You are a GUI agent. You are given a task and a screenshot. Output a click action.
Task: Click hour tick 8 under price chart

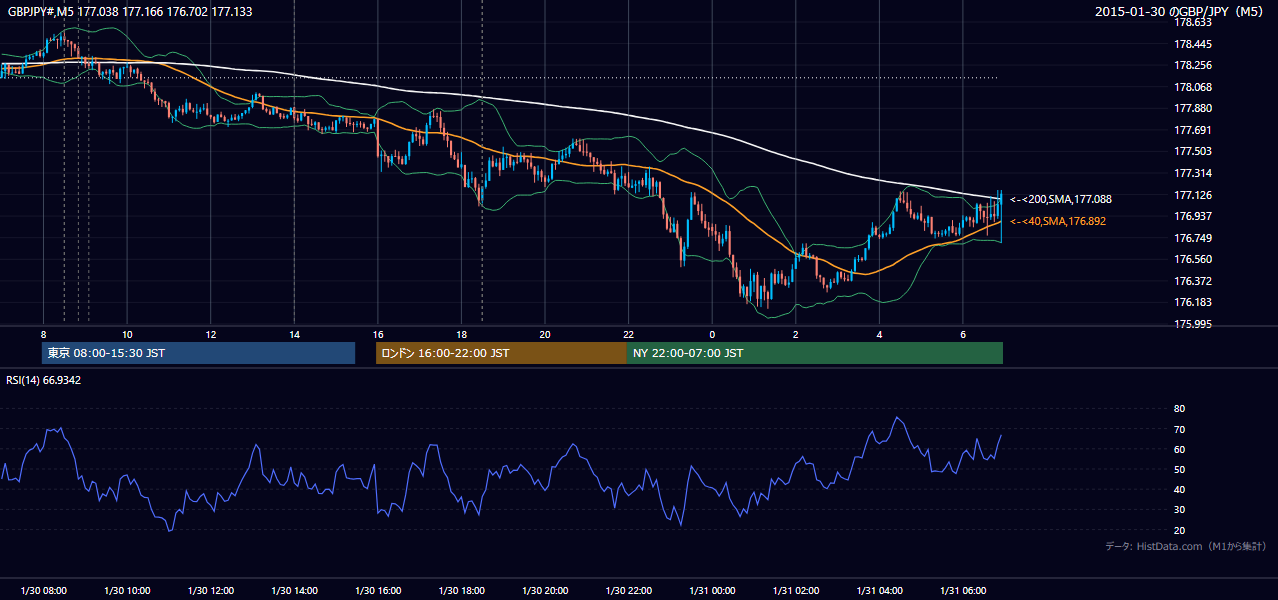[43, 334]
